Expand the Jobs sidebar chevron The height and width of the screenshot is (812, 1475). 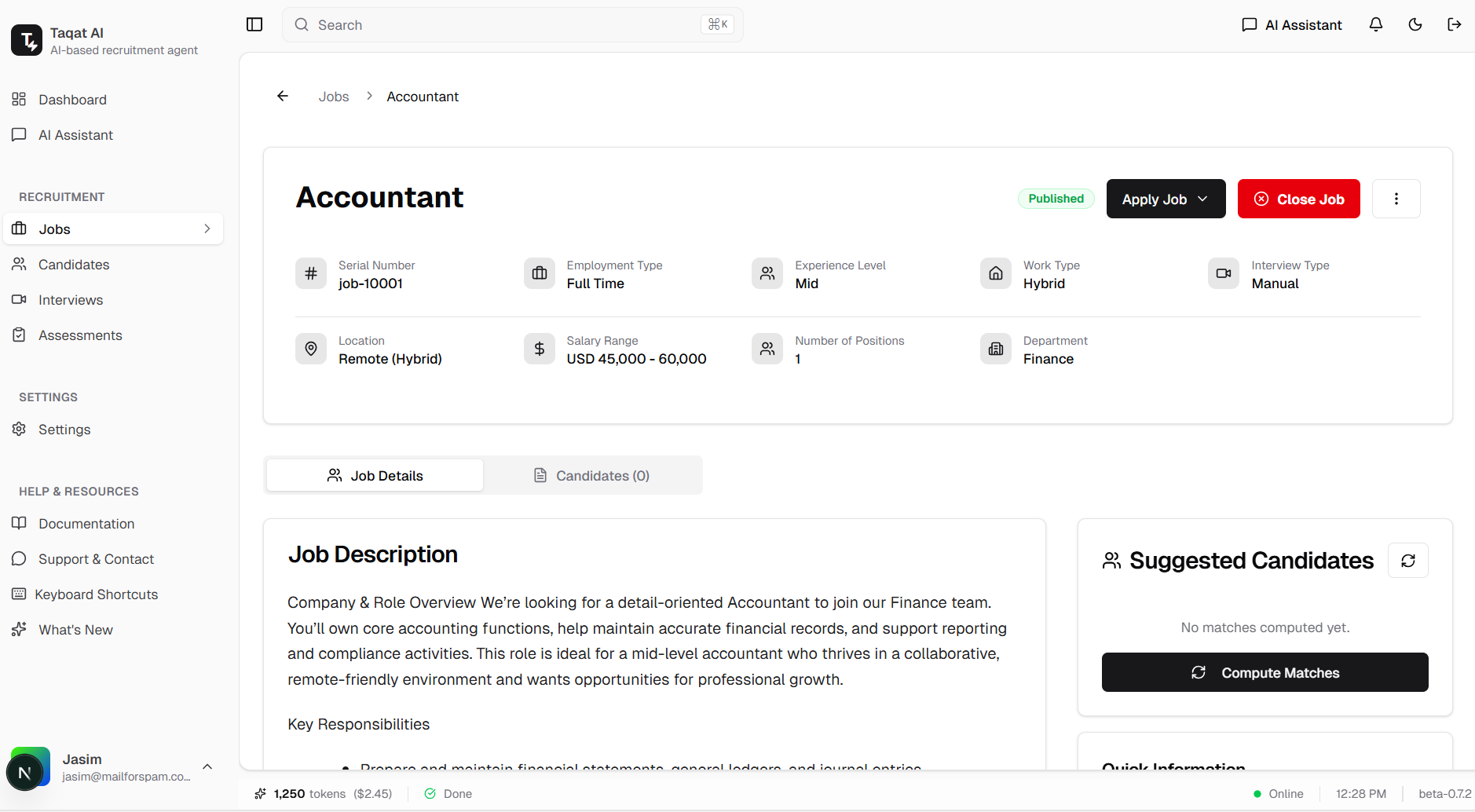[x=207, y=229]
